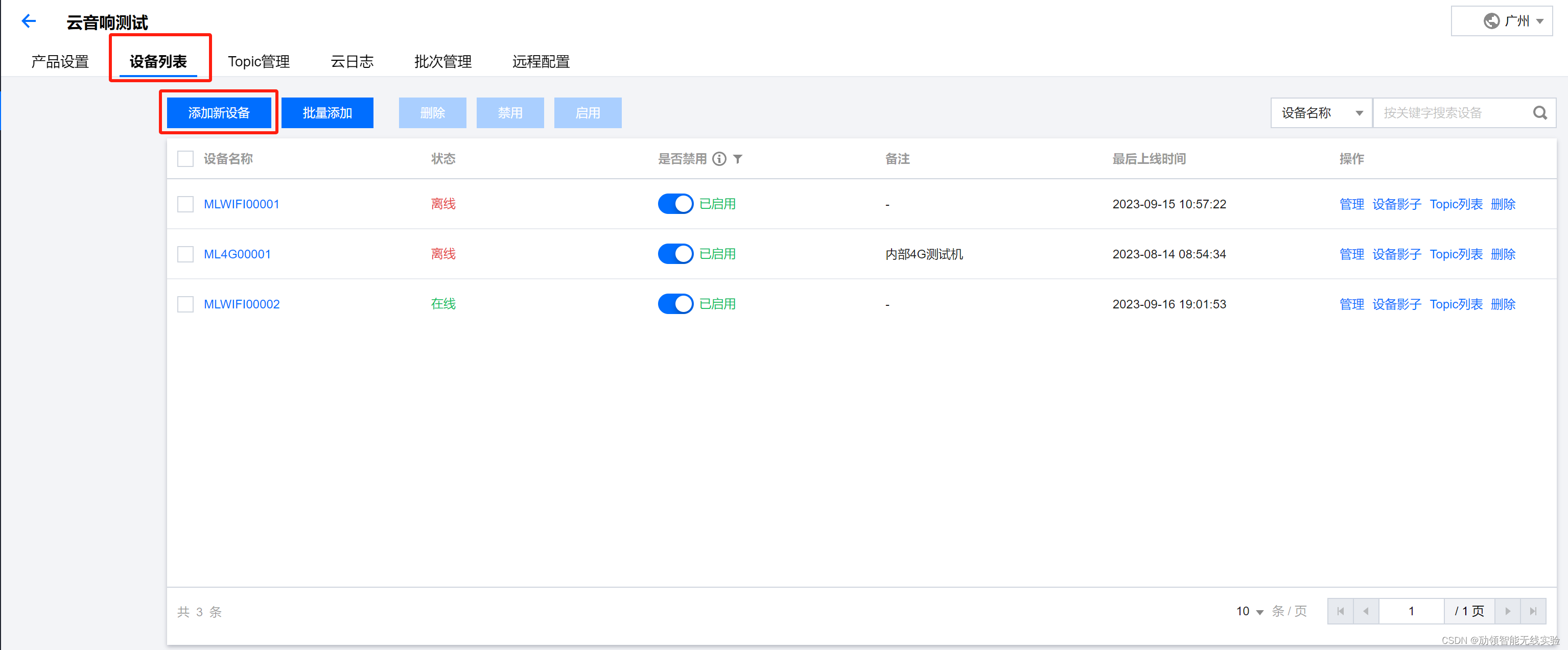The height and width of the screenshot is (650, 1568).
Task: Open 设备影子 for MLWIFI00002
Action: [1396, 304]
